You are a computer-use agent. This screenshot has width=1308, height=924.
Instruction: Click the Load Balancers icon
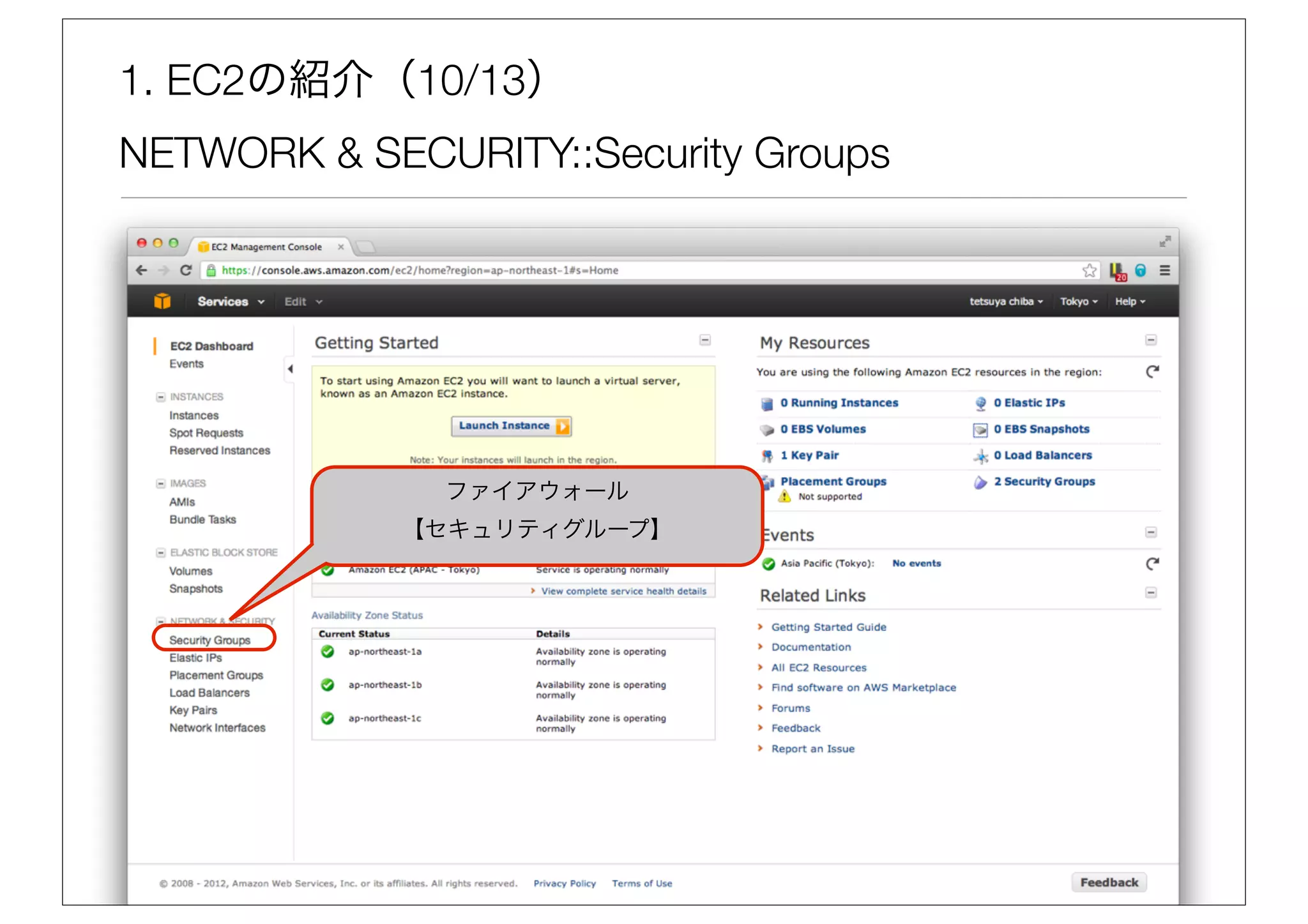[980, 456]
